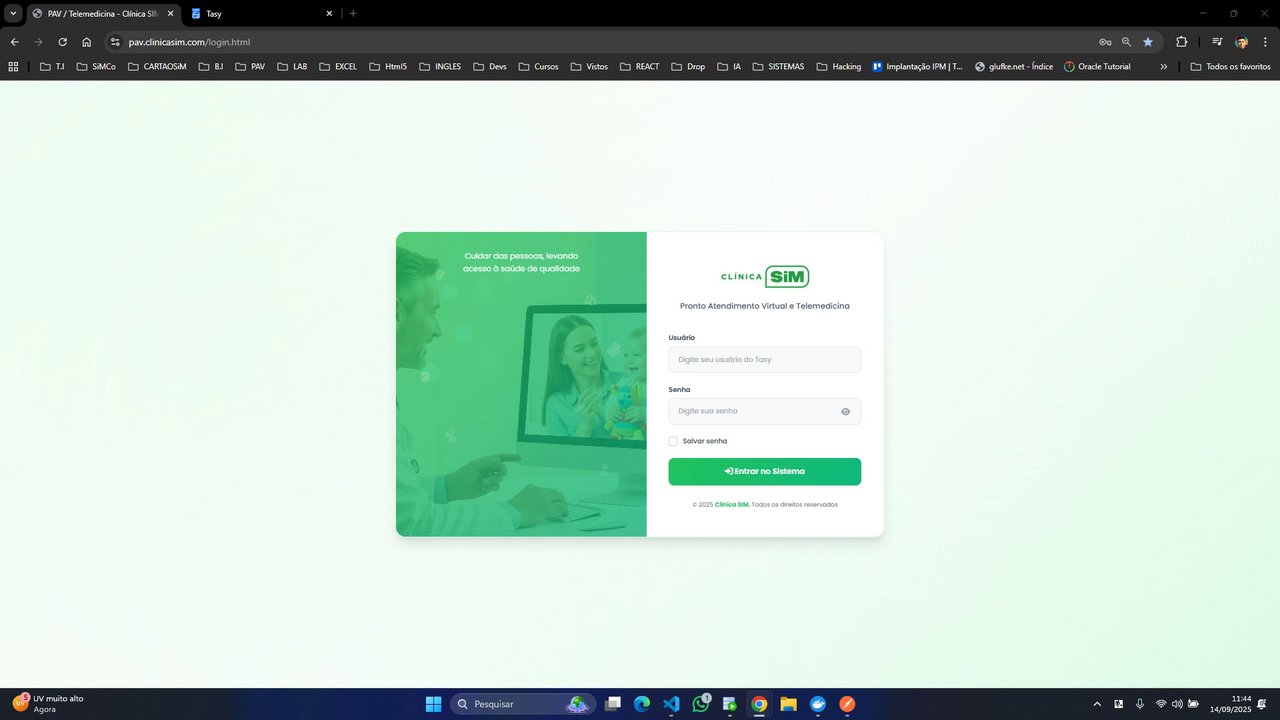Open the tab search dropdown arrow
1280x720 pixels.
[x=14, y=14]
